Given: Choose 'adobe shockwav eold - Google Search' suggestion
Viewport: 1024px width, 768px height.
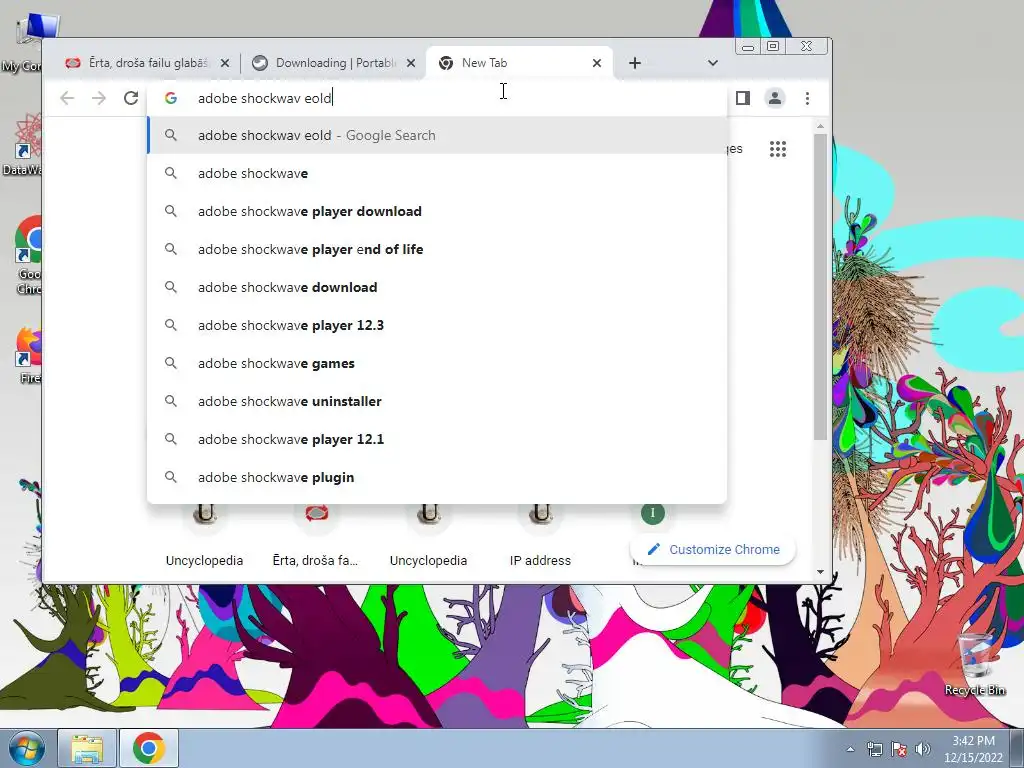Looking at the screenshot, I should click(x=437, y=135).
